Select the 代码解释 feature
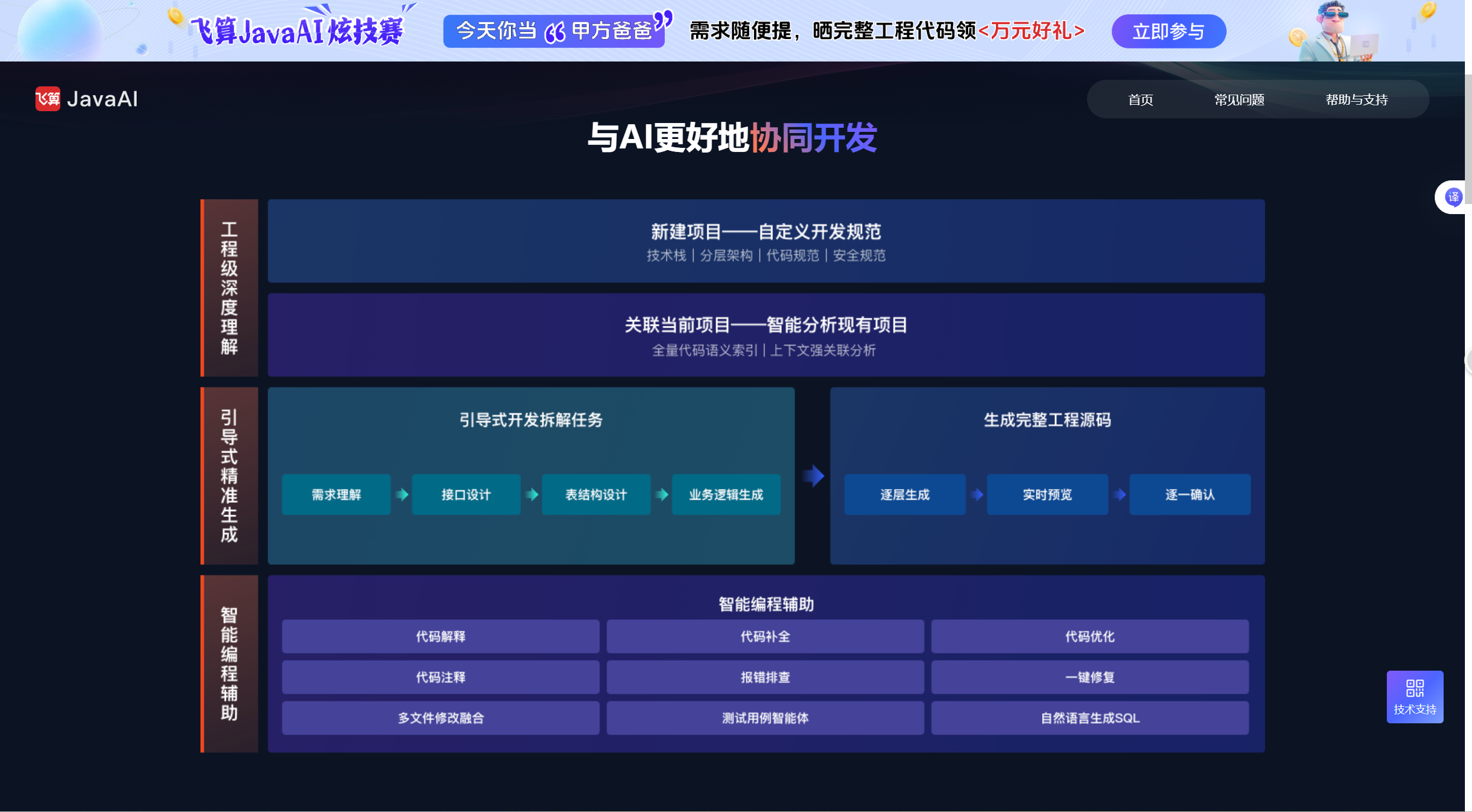 click(x=441, y=636)
